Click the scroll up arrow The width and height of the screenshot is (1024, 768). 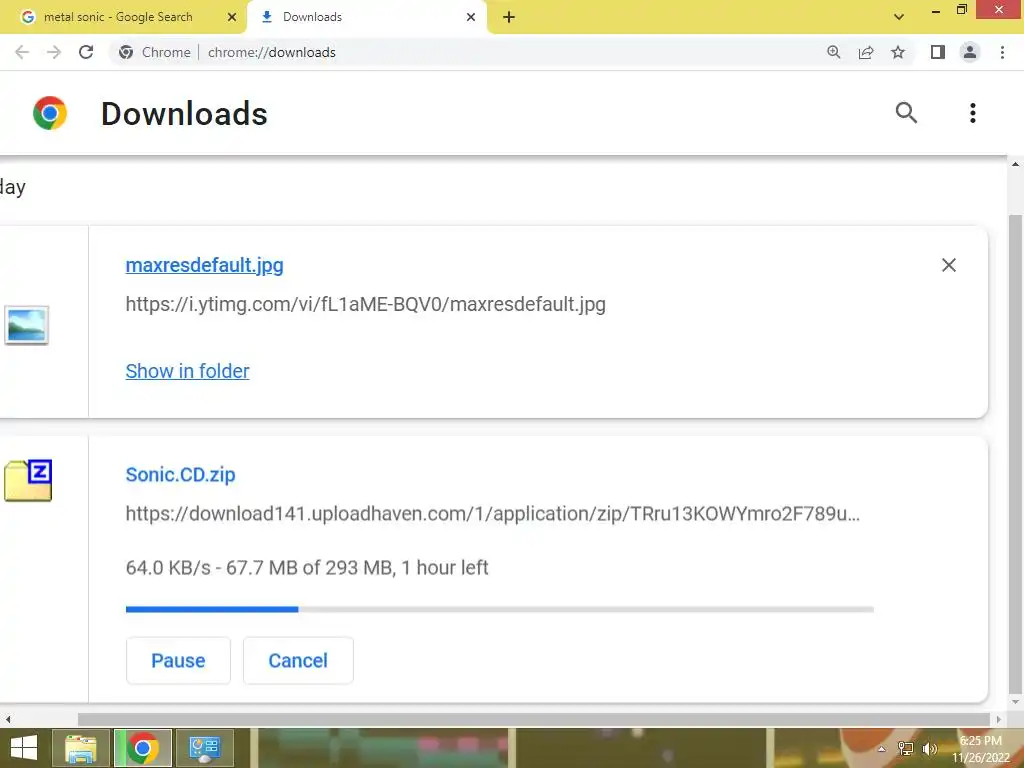tap(1015, 164)
